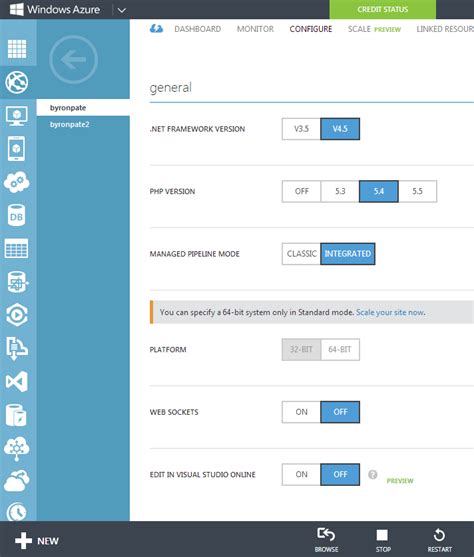
Task: Expand the Windows Azure dropdown chevron
Action: point(122,10)
